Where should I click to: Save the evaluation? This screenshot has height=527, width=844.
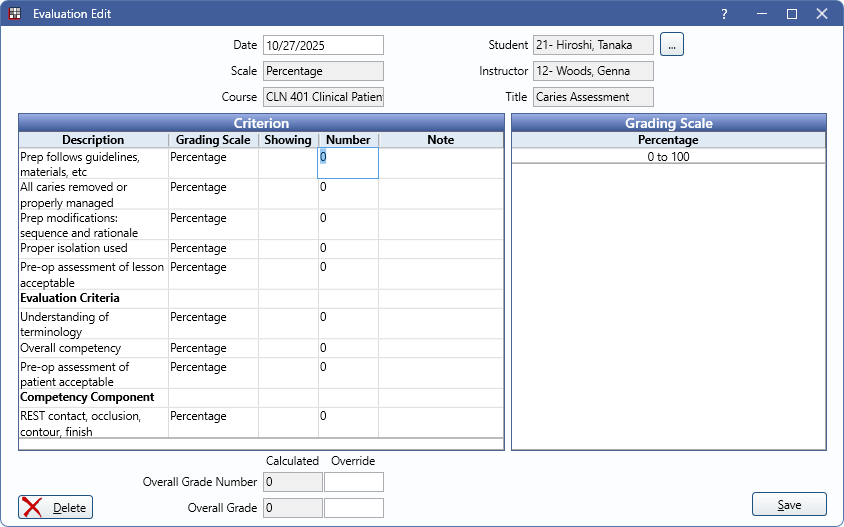(x=789, y=505)
